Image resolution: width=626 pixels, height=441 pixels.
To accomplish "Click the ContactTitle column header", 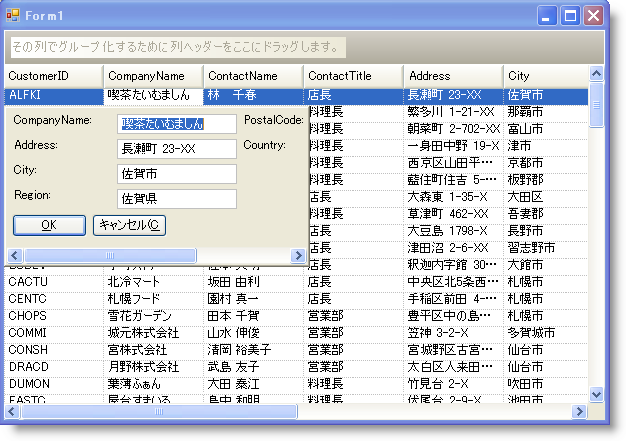I will point(354,76).
